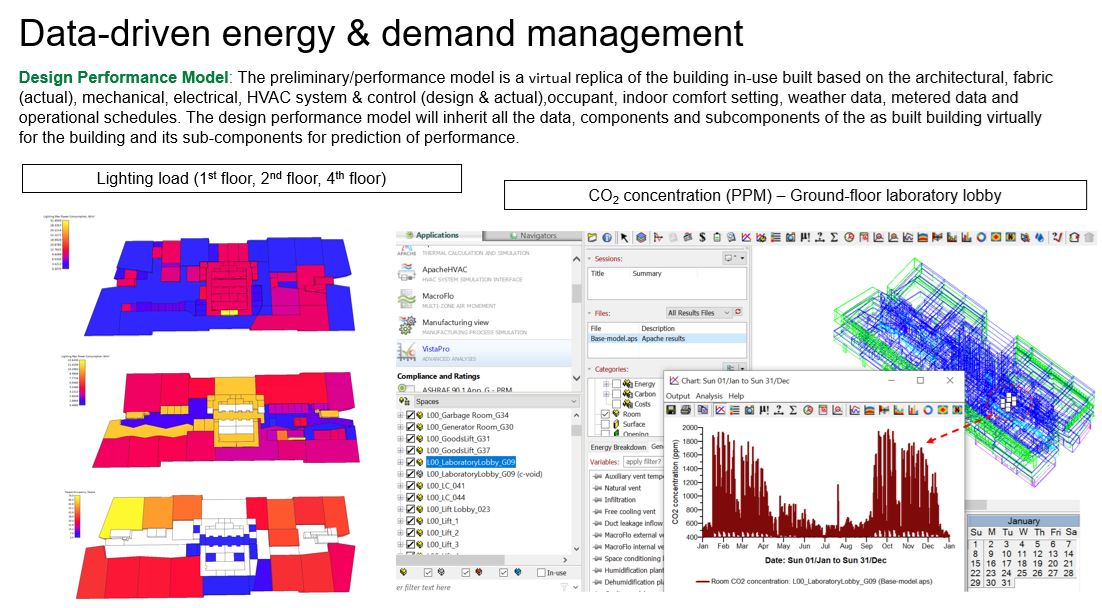The width and height of the screenshot is (1102, 608).
Task: Open the Help menu in chart window
Action: 736,396
